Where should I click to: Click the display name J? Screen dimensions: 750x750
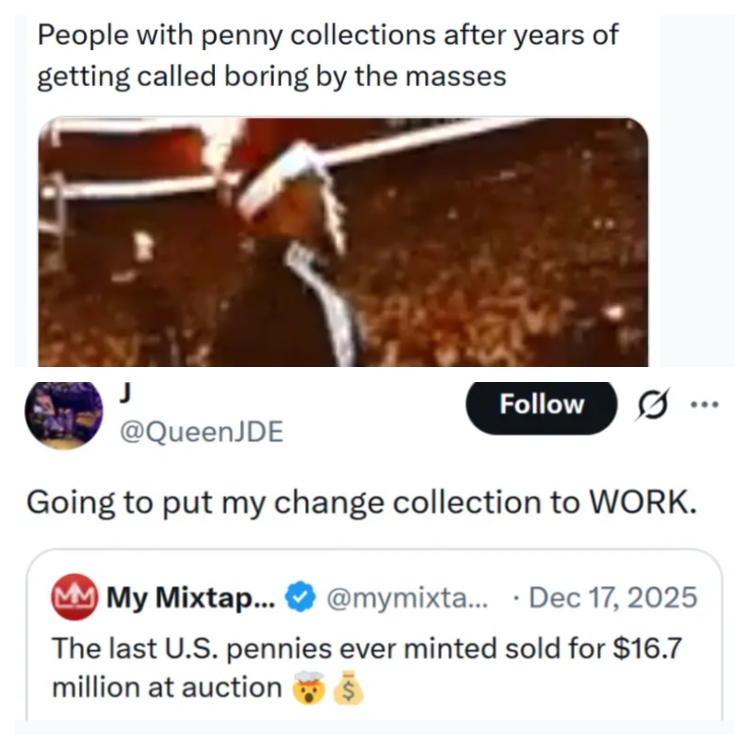pyautogui.click(x=125, y=394)
